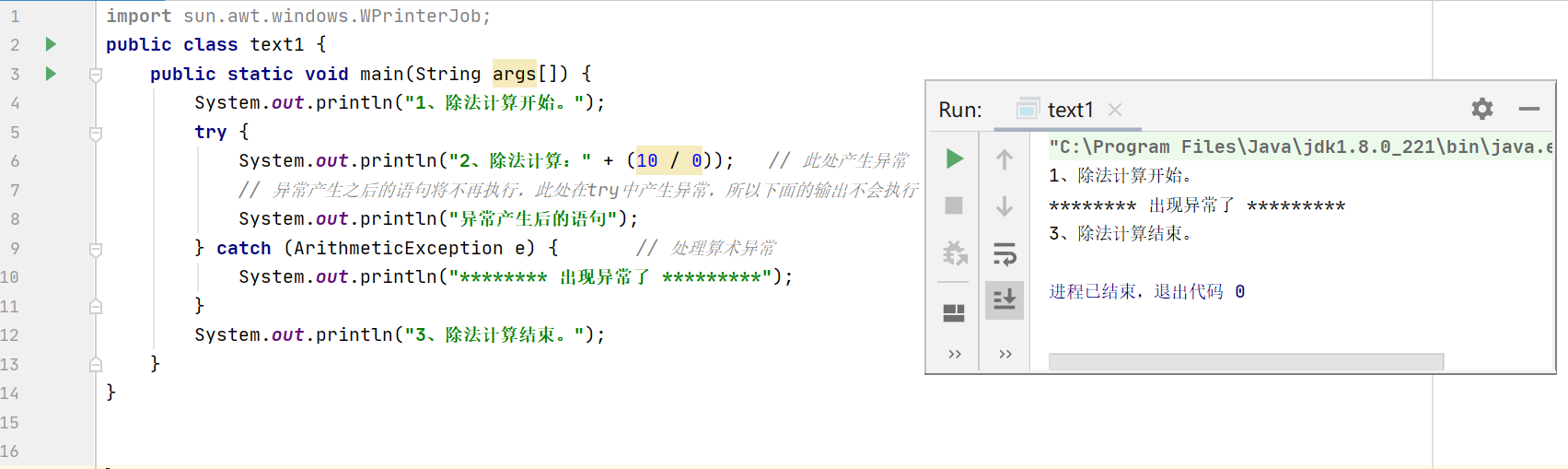Go up the stack trace with up arrow
The image size is (1568, 469).
1005,159
